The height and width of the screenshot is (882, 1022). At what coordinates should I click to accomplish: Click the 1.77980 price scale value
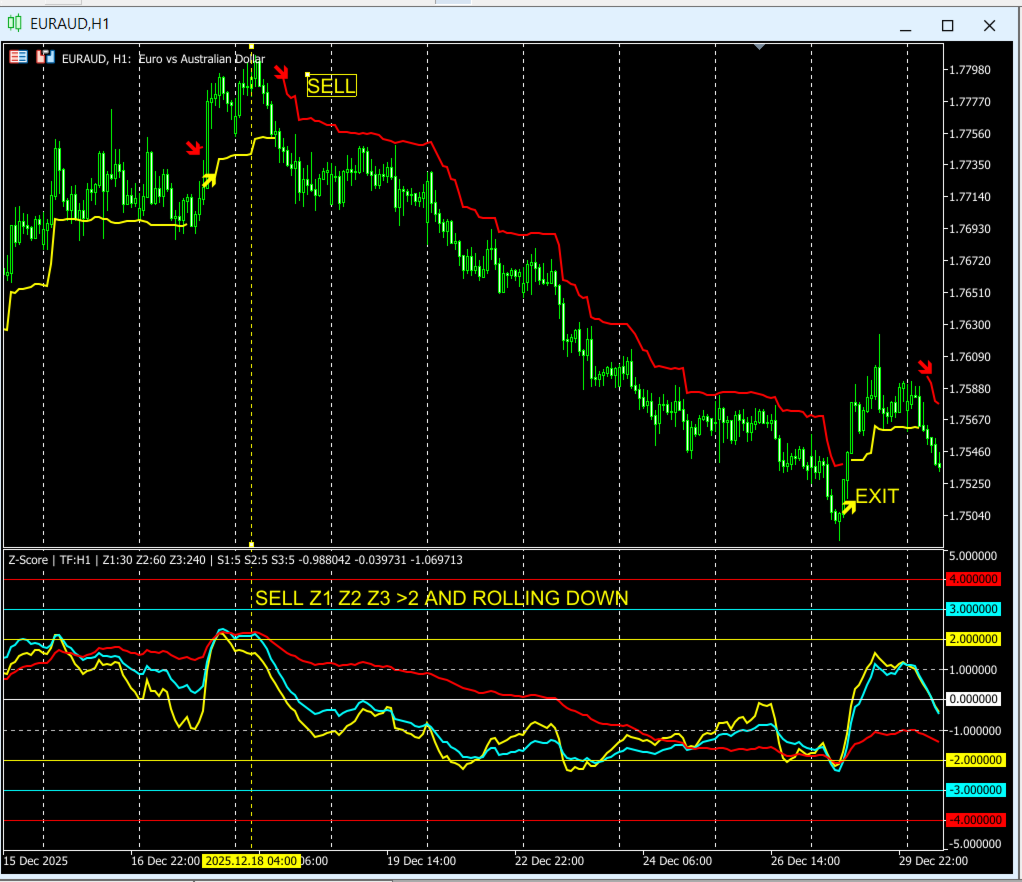(x=970, y=70)
